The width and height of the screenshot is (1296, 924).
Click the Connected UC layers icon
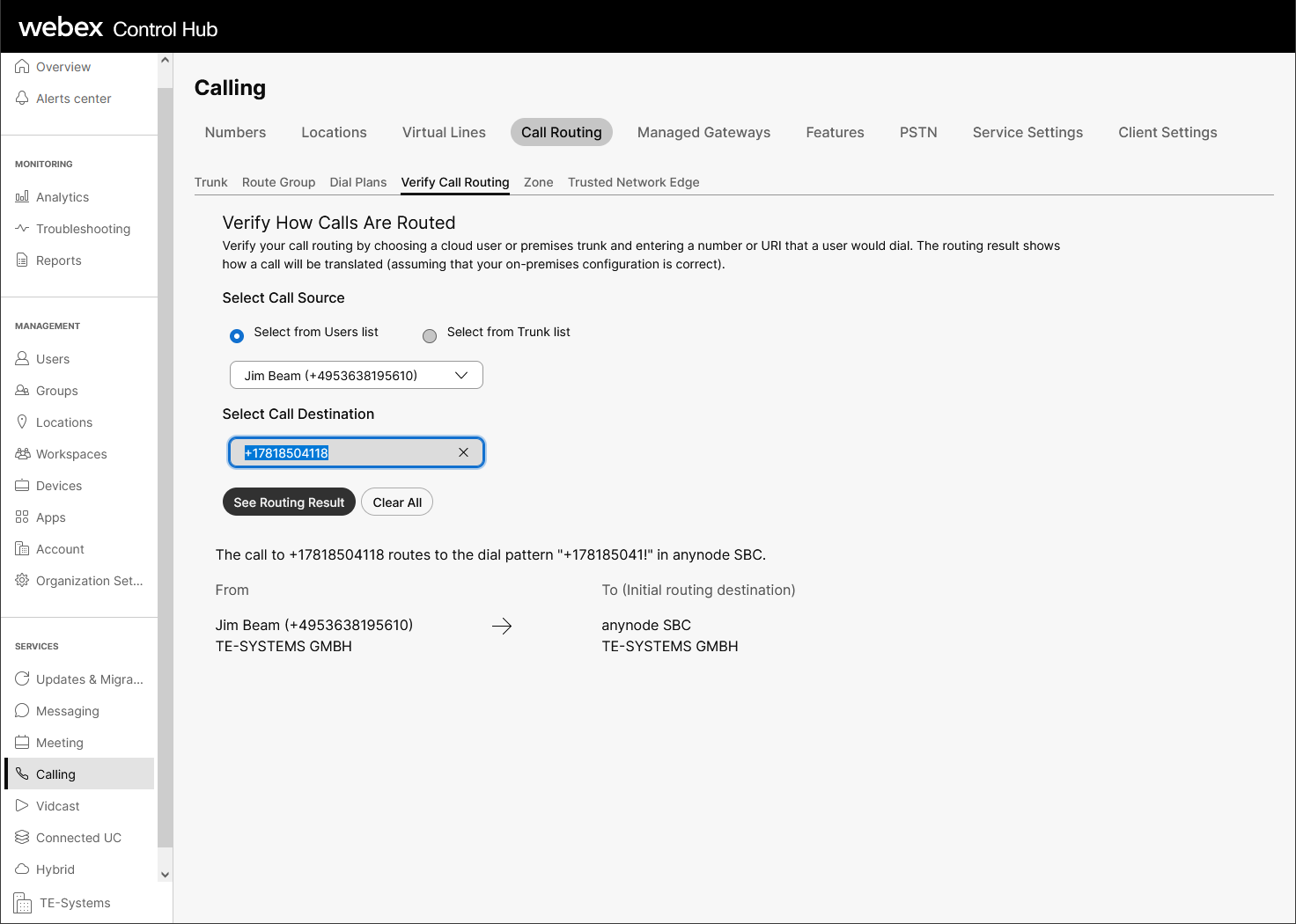pyautogui.click(x=22, y=838)
